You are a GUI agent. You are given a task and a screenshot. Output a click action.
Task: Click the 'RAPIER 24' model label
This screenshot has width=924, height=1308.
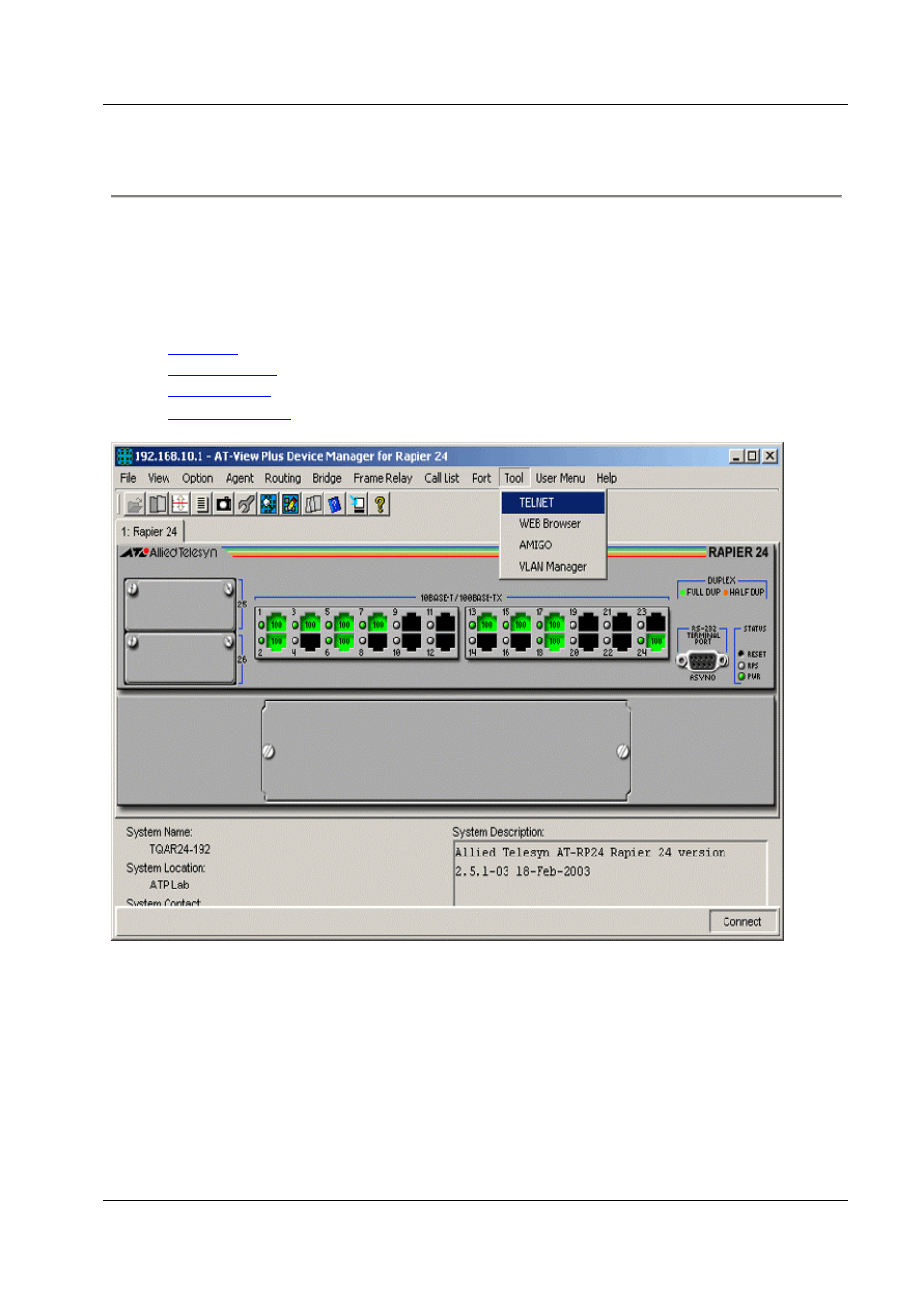click(738, 552)
